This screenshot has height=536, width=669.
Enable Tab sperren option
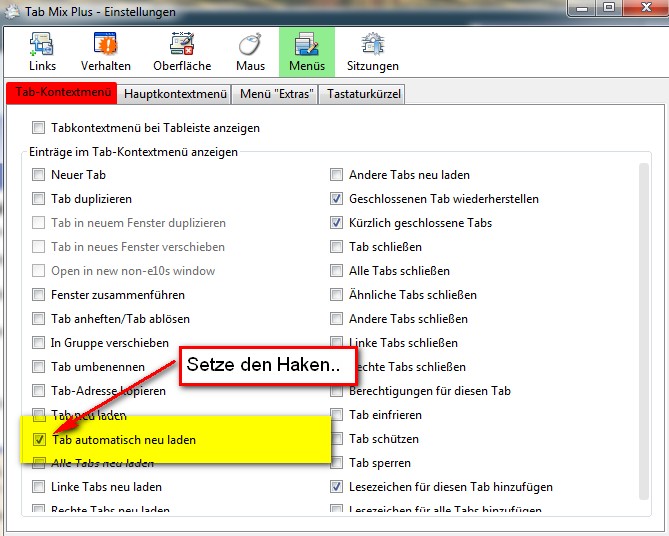point(336,463)
